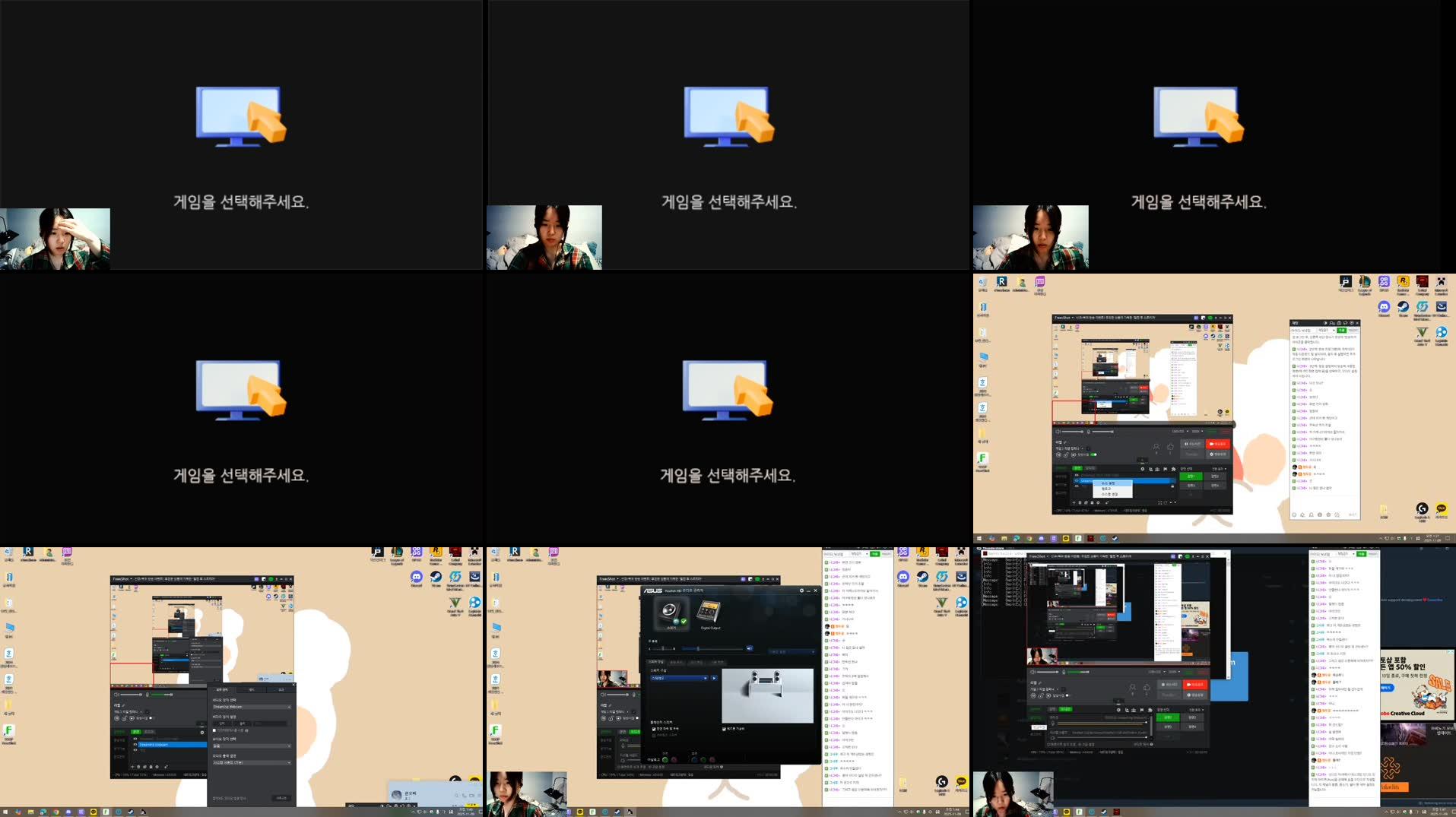Switch to the Digital Output tab in Realtek manager
1456x817 pixels.
[711, 613]
